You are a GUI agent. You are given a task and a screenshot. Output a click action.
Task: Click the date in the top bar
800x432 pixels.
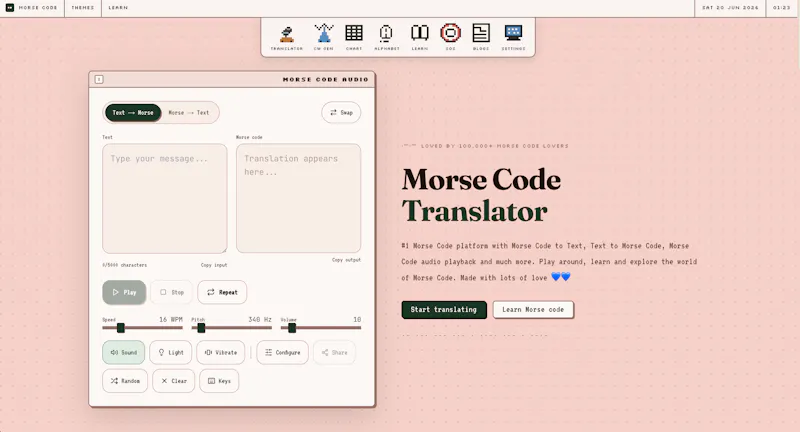(730, 8)
